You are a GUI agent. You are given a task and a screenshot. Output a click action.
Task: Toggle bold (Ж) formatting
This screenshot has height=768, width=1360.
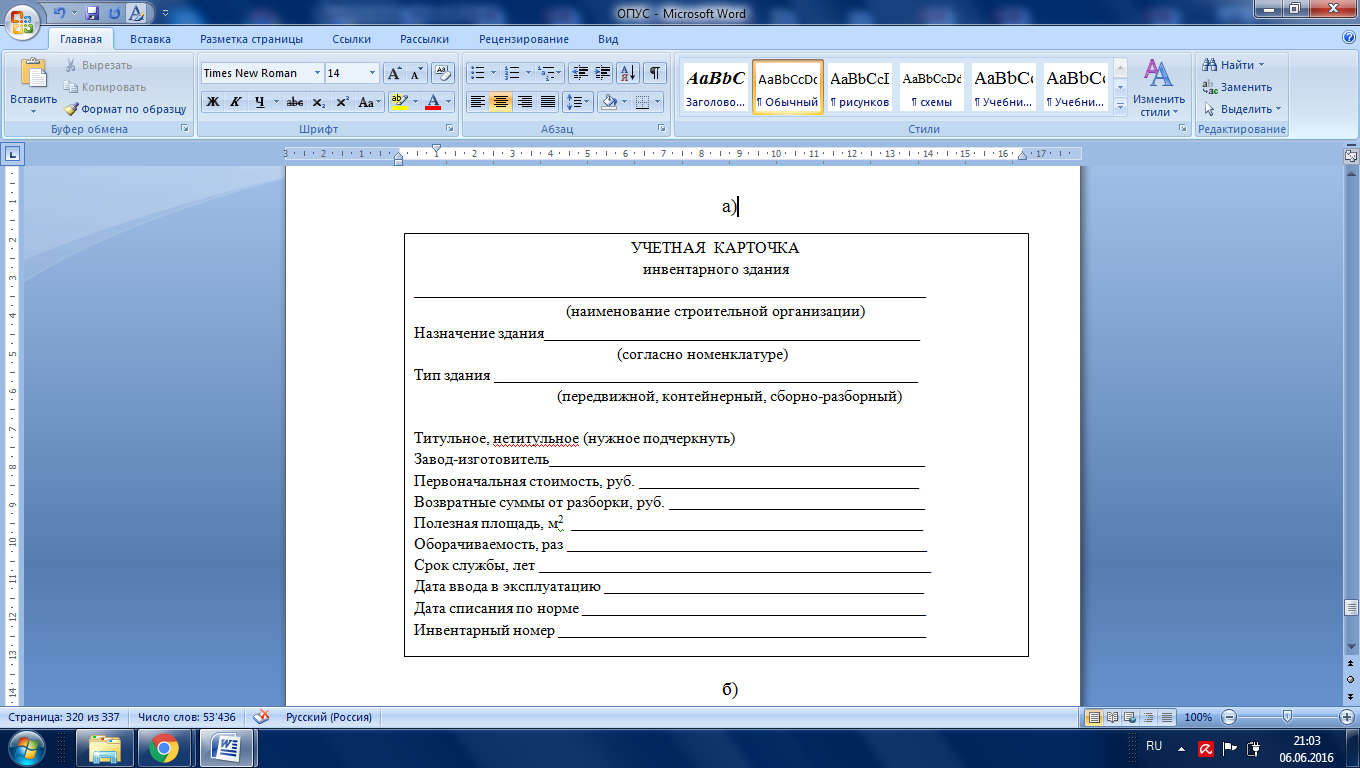click(213, 102)
